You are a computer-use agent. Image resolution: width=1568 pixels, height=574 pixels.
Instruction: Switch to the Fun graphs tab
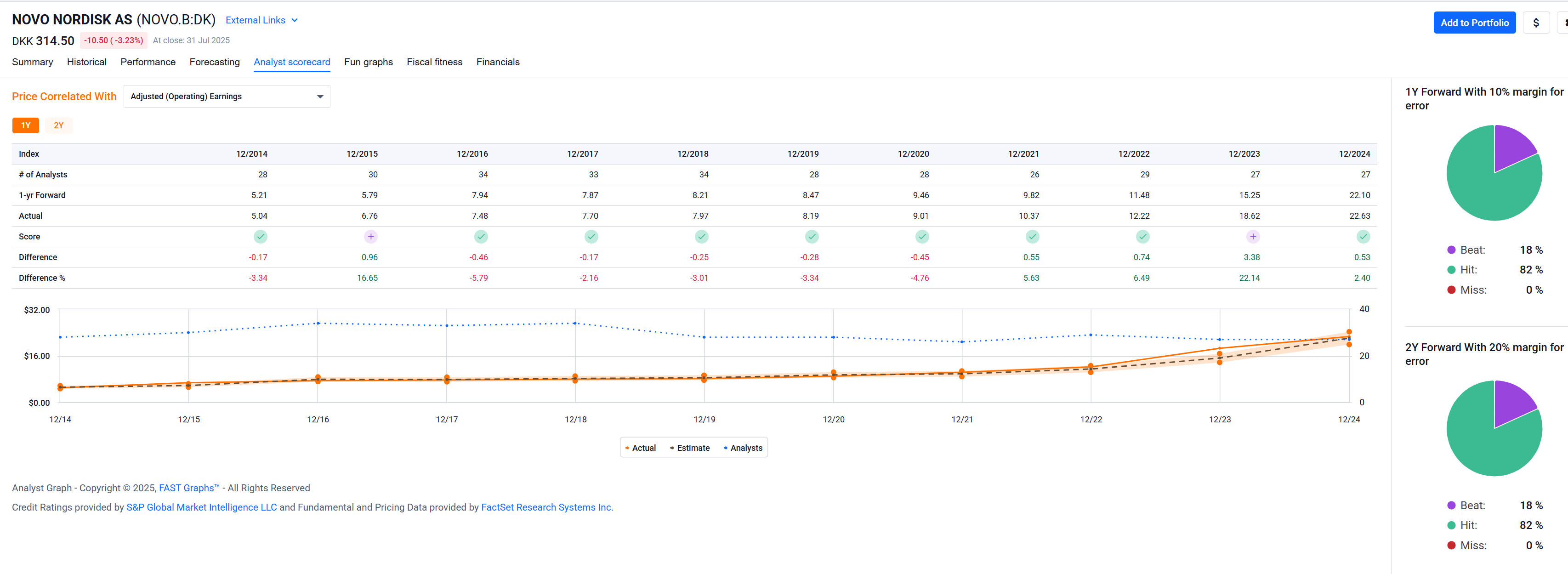(368, 62)
